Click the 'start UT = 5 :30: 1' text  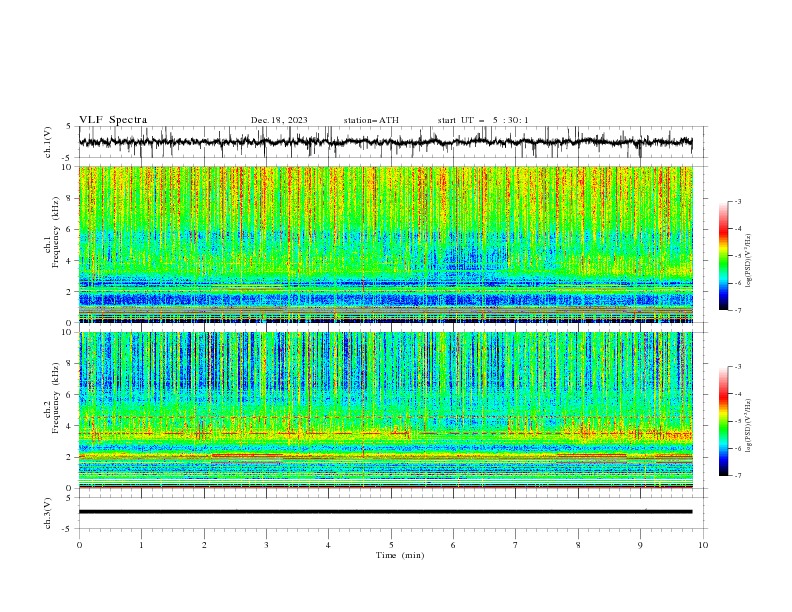tap(483, 120)
